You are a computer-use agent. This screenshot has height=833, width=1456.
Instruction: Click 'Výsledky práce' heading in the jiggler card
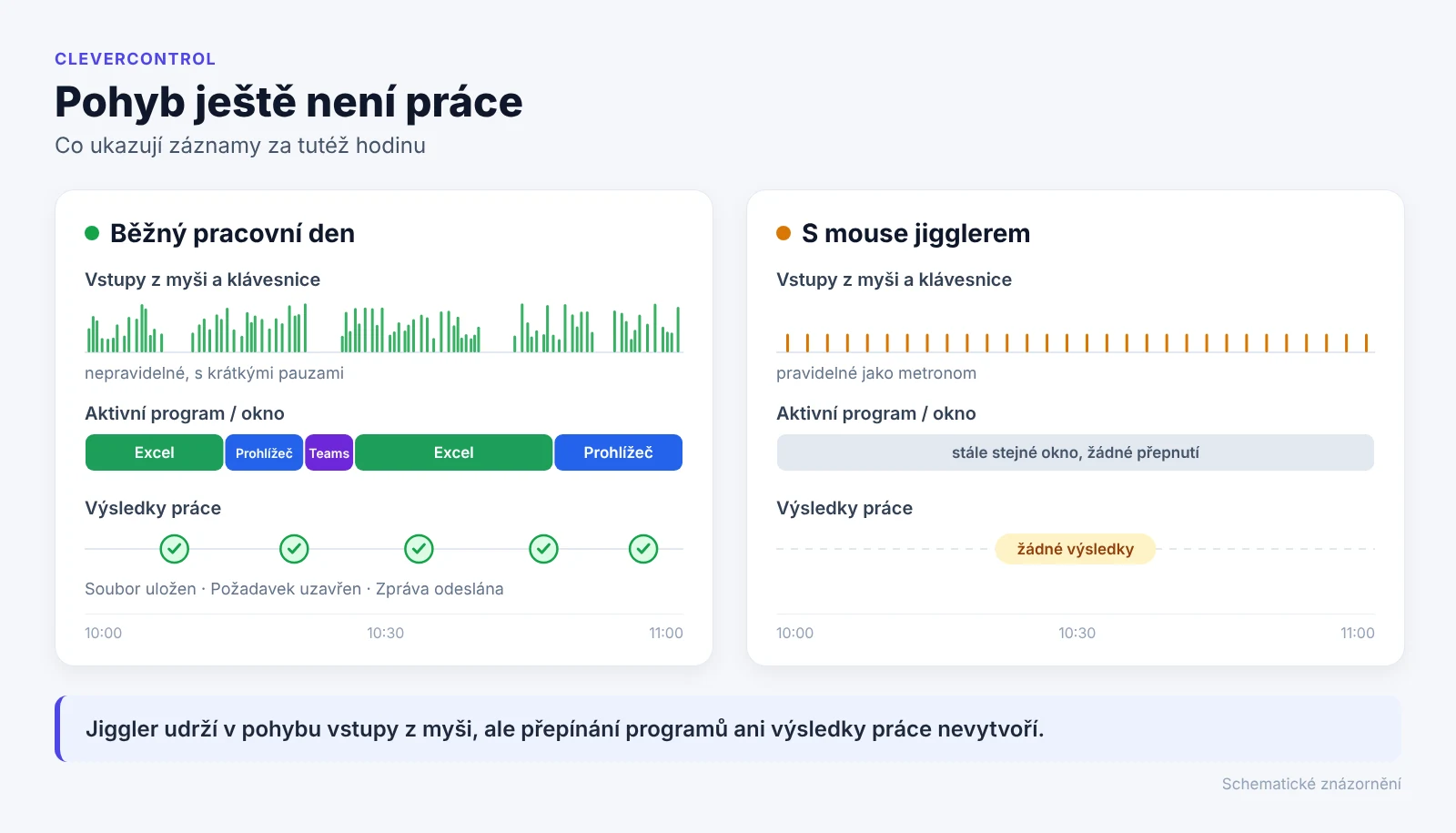click(844, 508)
